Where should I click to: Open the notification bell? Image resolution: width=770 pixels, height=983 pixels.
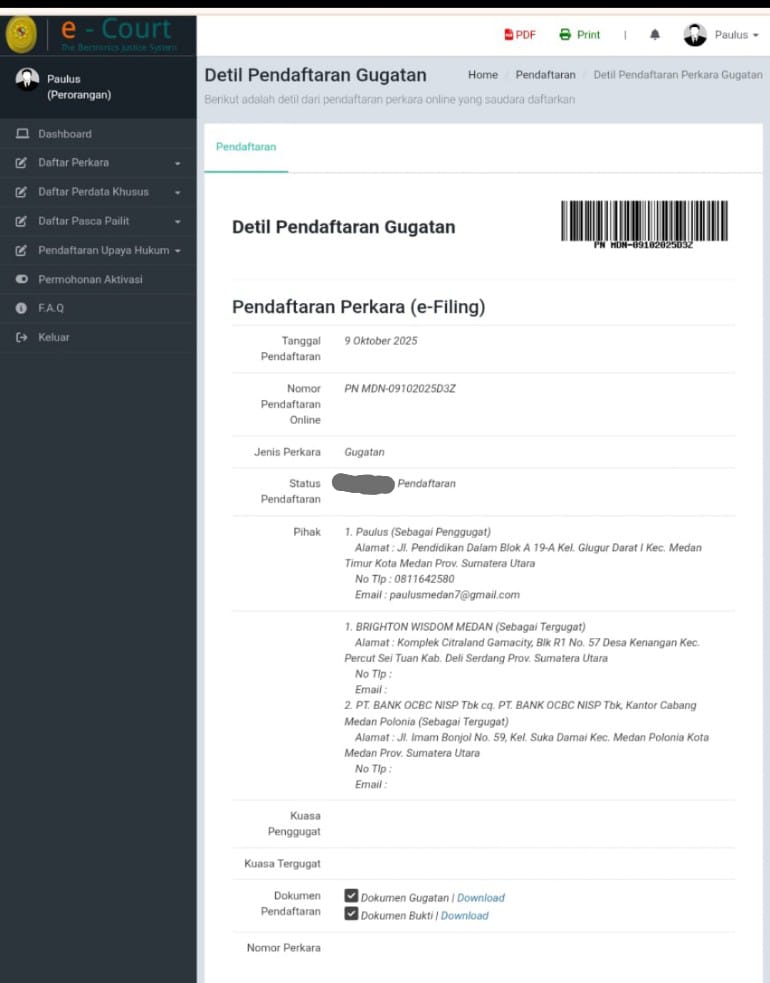click(655, 35)
